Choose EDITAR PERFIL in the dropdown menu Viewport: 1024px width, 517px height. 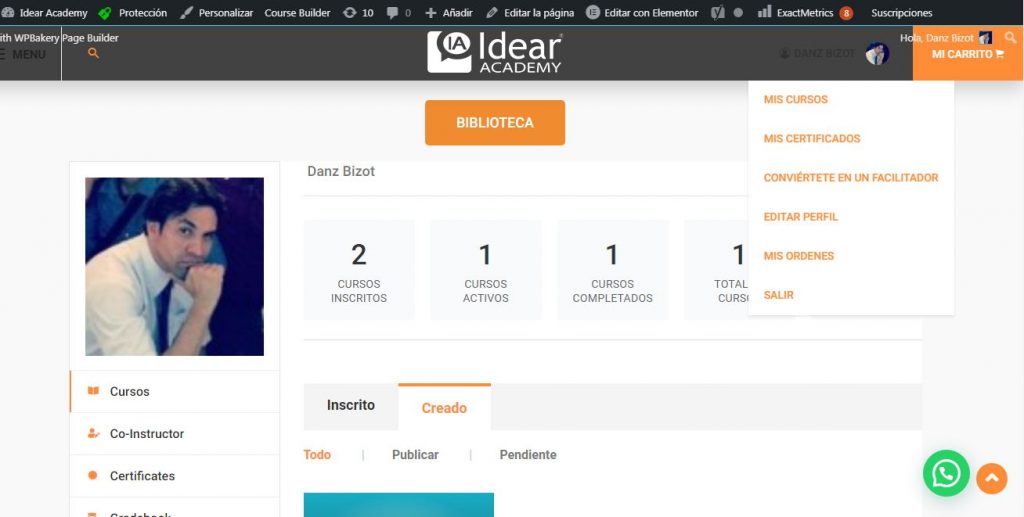pyautogui.click(x=800, y=217)
